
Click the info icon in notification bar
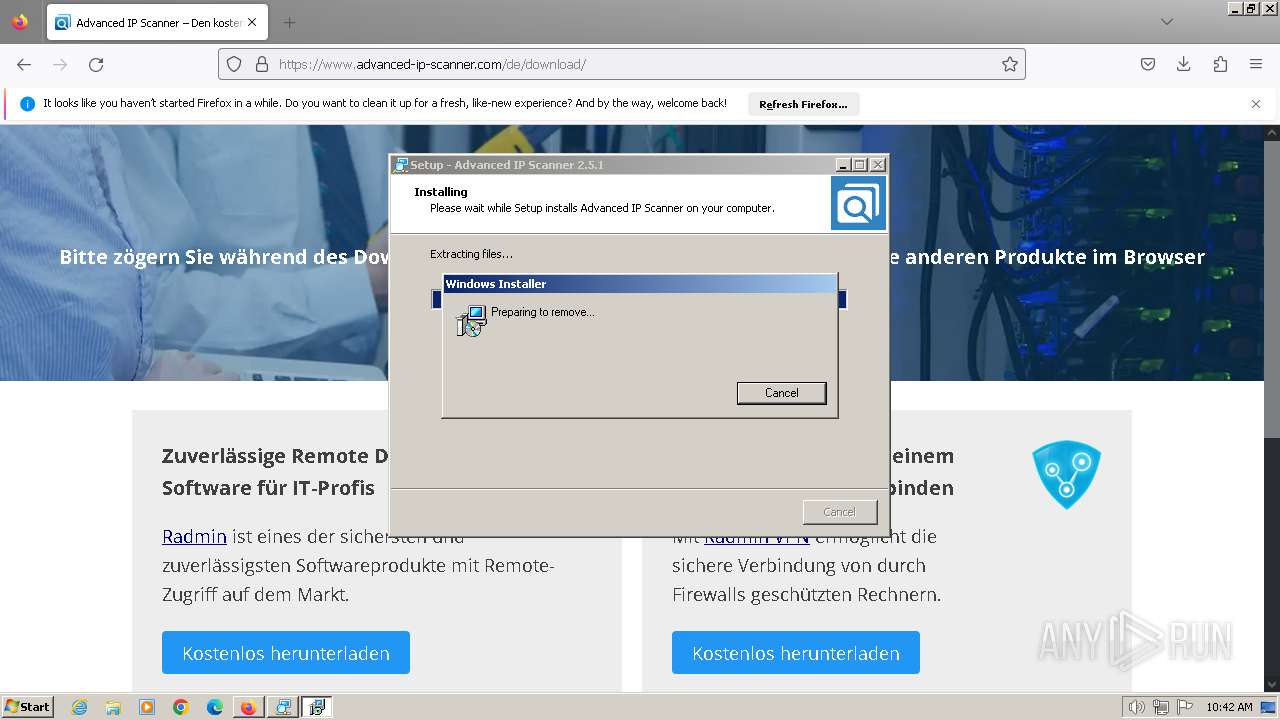coord(27,103)
